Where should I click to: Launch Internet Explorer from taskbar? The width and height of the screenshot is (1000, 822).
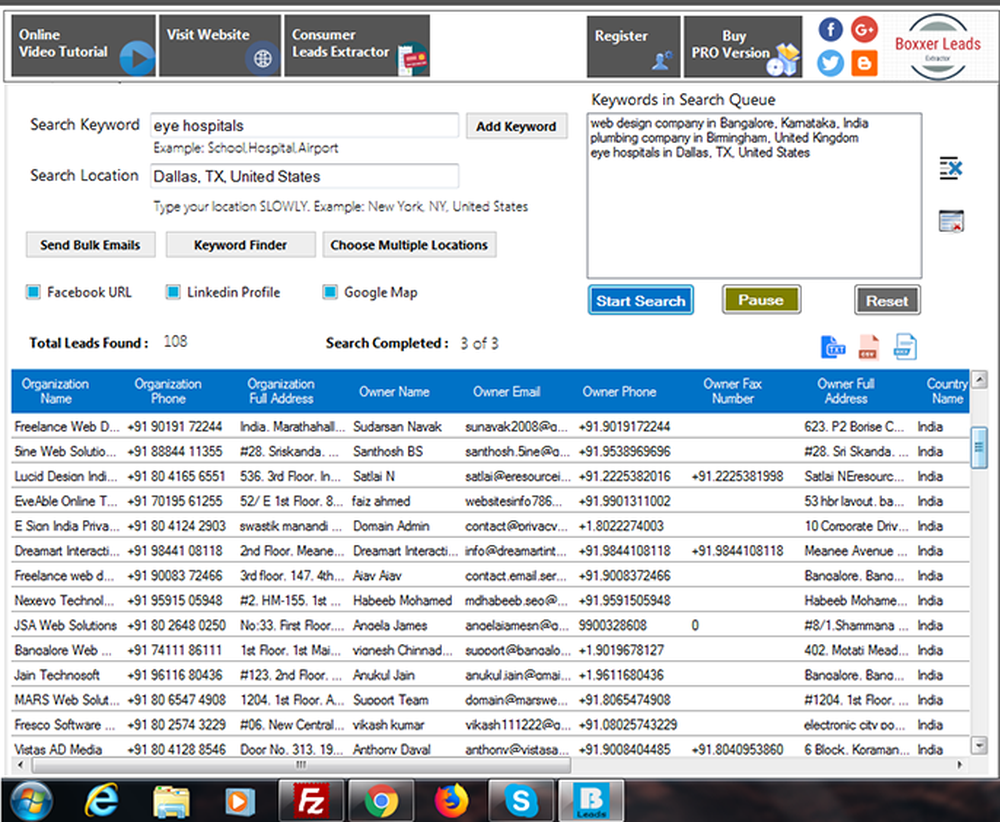point(103,801)
